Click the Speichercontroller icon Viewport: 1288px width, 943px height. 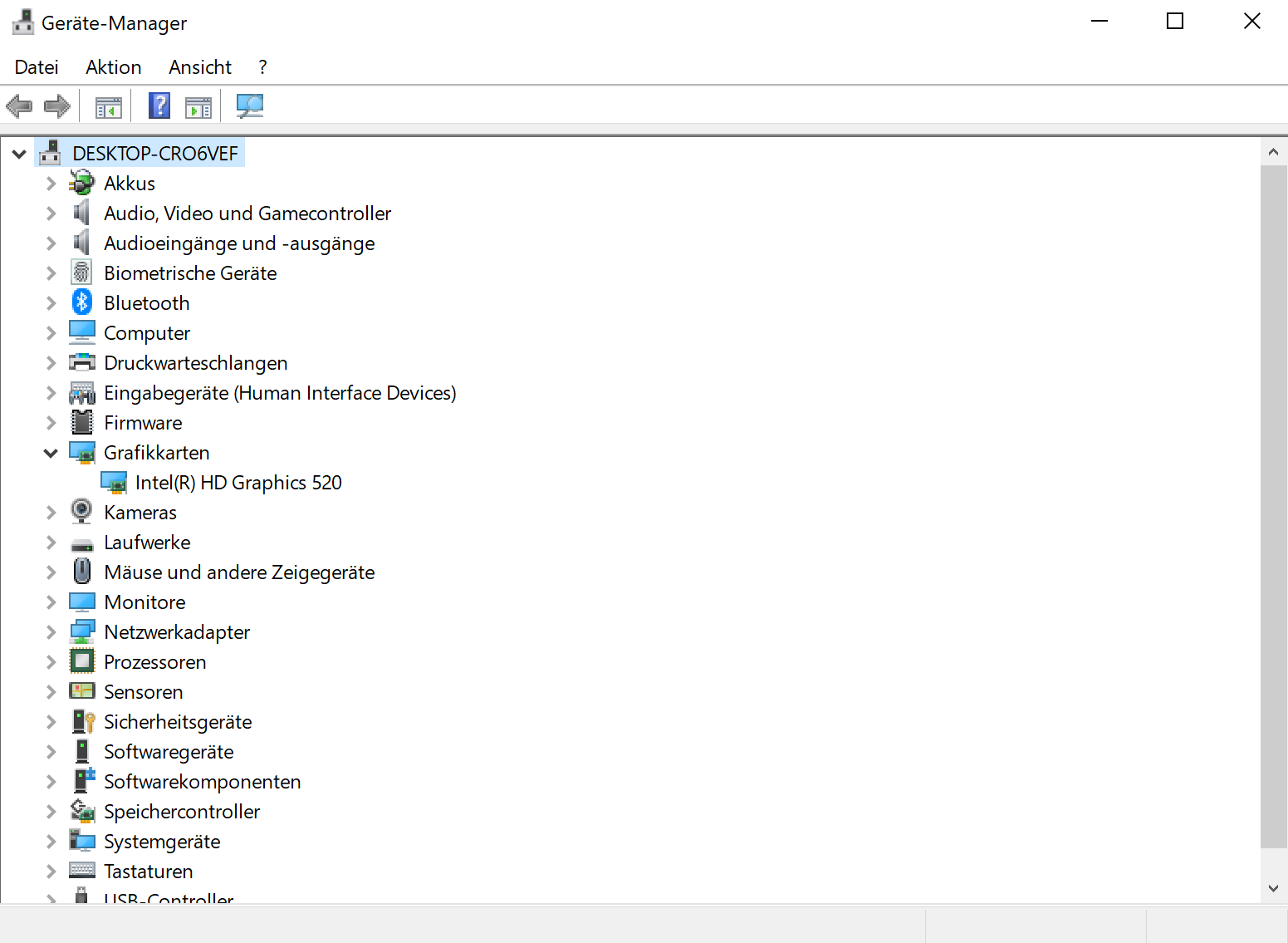click(82, 811)
